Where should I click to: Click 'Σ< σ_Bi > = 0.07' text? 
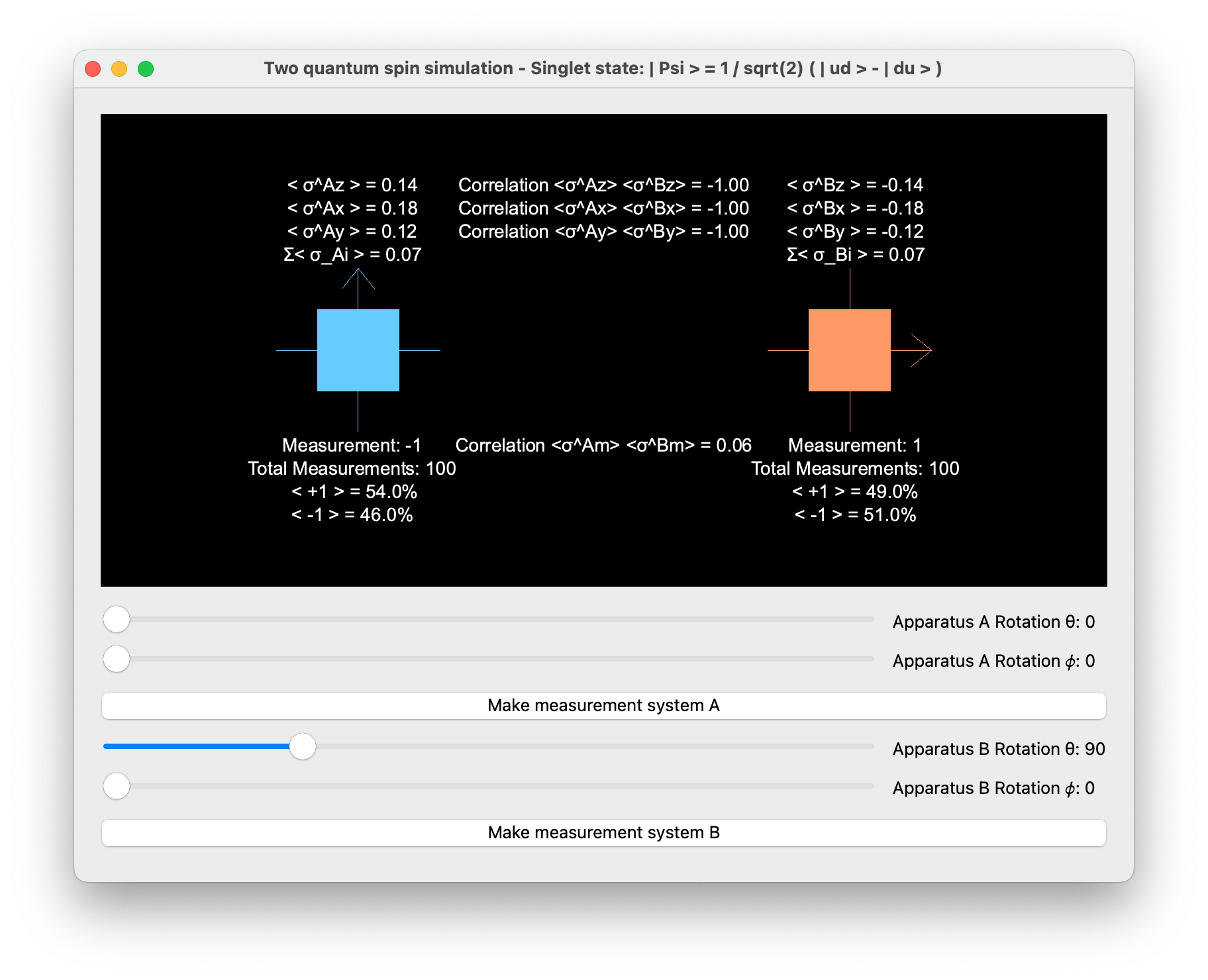tap(856, 254)
